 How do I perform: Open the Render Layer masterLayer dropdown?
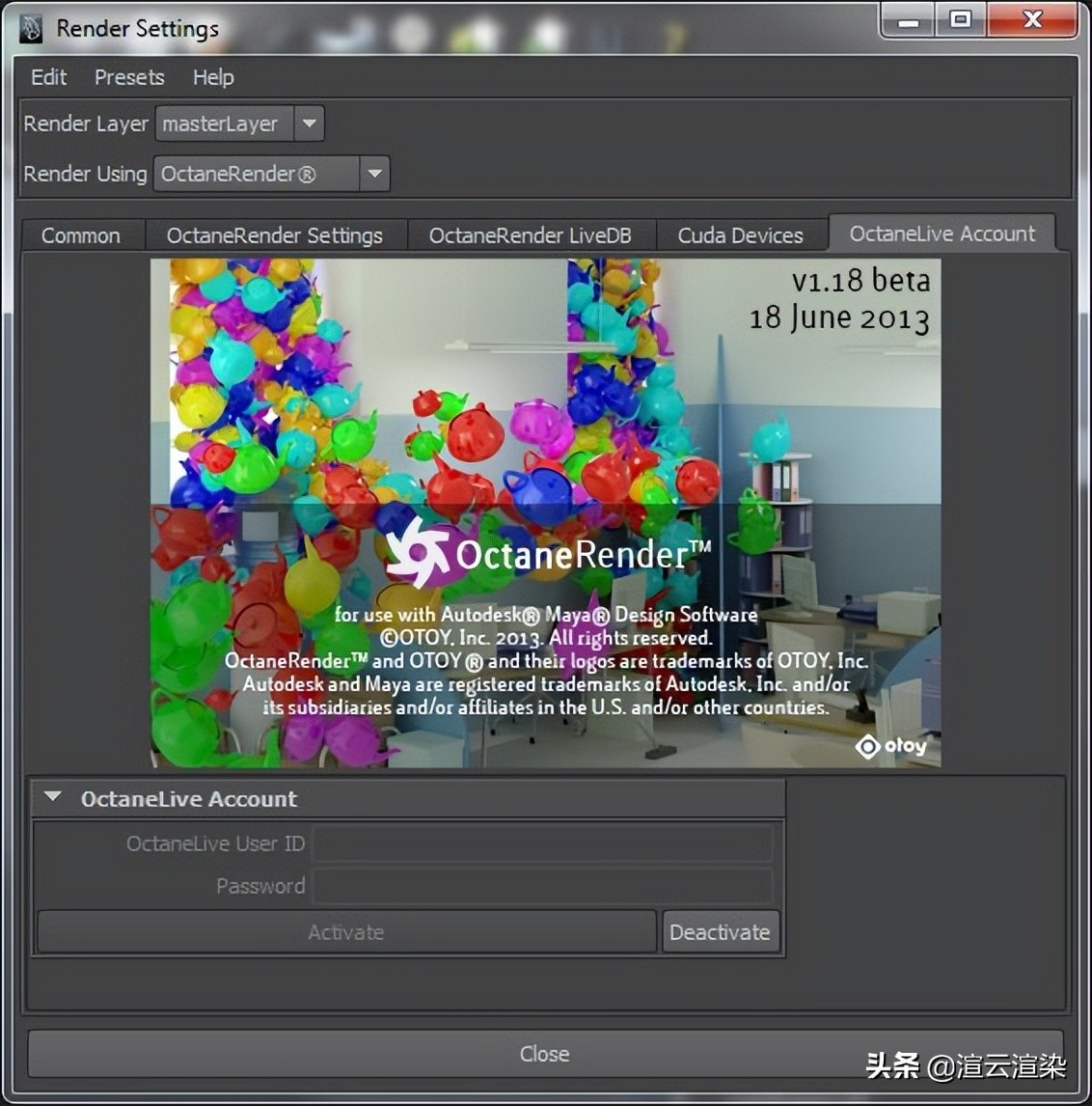[239, 124]
